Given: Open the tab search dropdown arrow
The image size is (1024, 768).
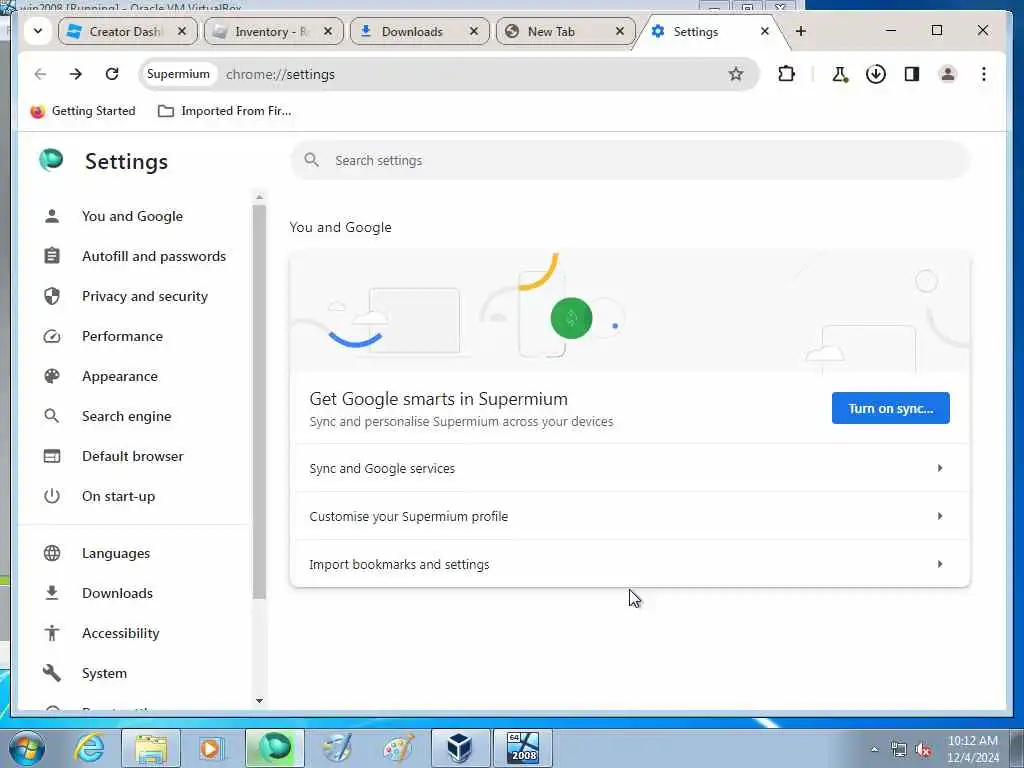Looking at the screenshot, I should coord(38,31).
